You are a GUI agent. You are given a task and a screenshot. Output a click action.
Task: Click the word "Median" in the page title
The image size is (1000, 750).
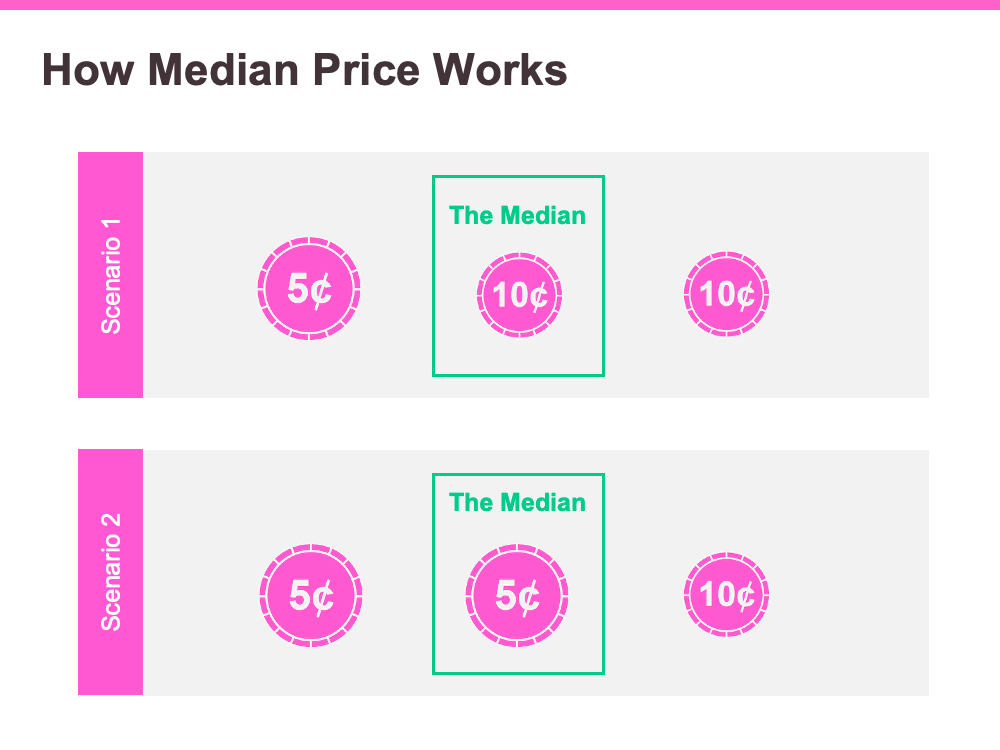[x=224, y=70]
